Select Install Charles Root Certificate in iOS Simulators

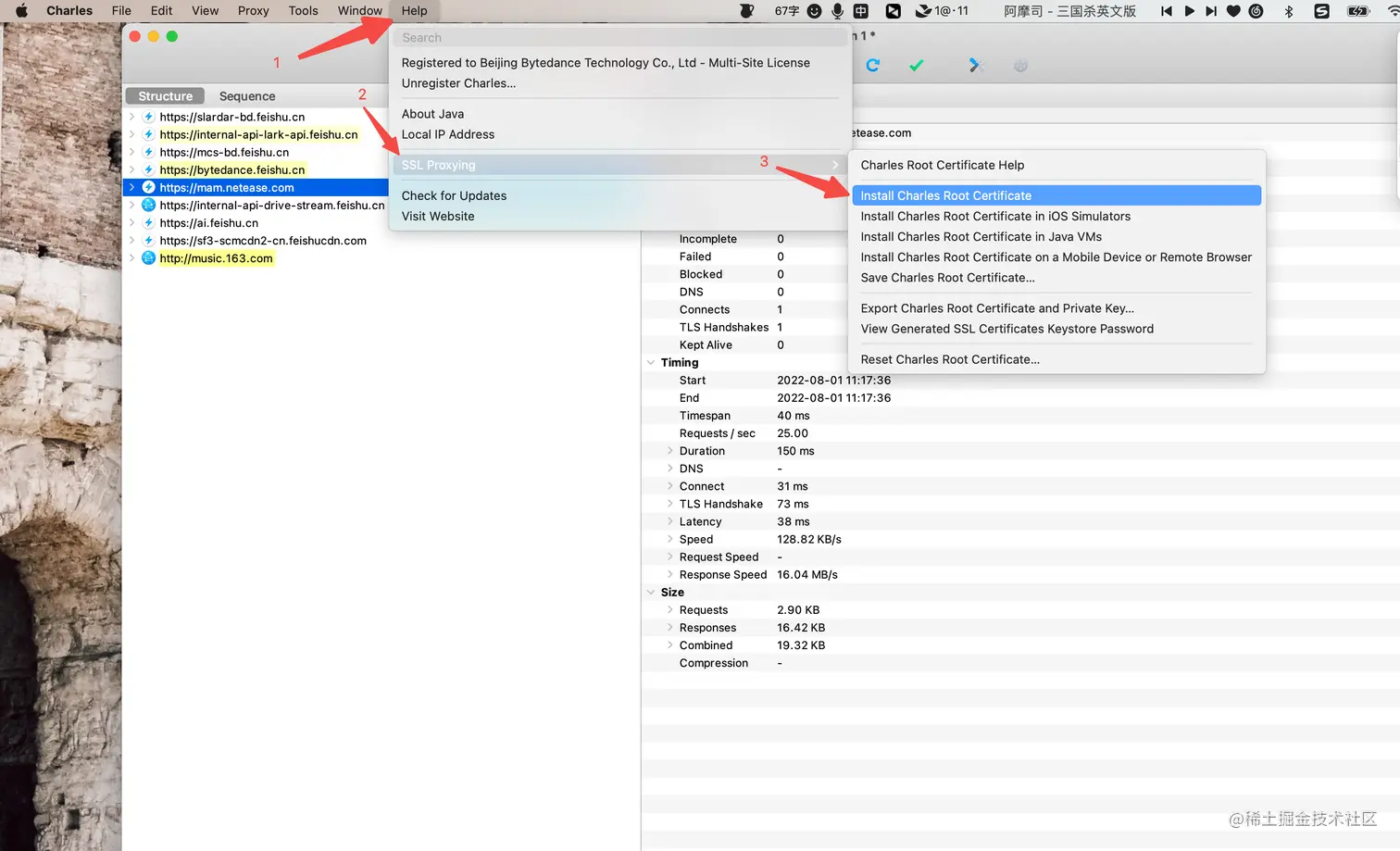tap(1056, 216)
